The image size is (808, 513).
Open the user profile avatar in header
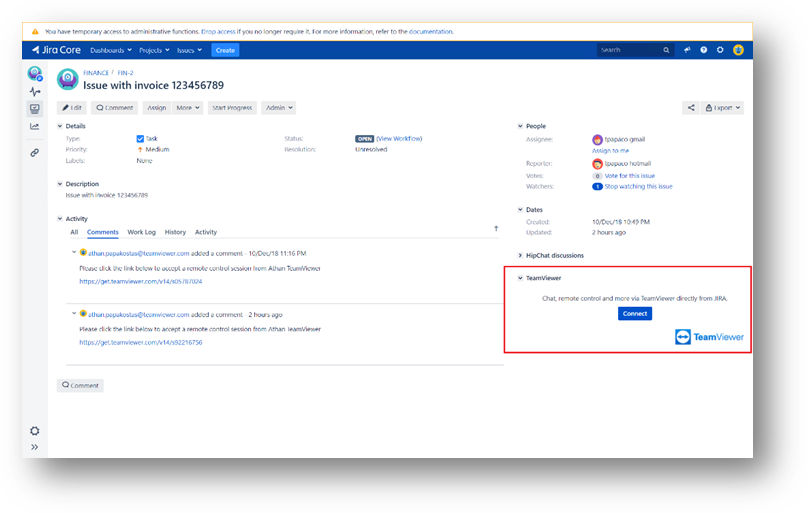pyautogui.click(x=738, y=50)
